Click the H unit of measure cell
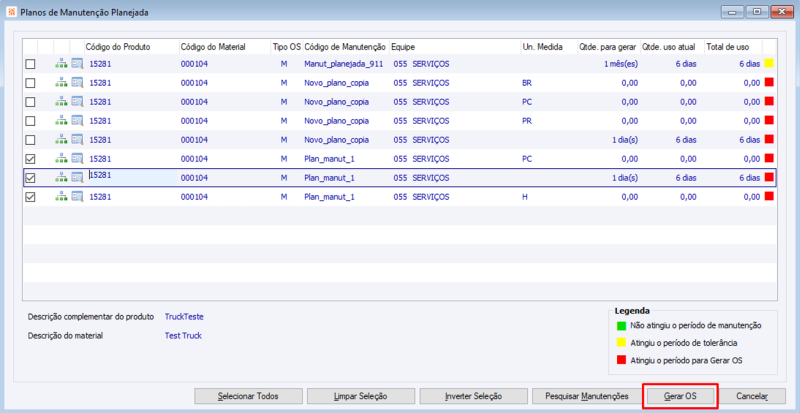Viewport: 800px width, 413px height. click(x=524, y=197)
